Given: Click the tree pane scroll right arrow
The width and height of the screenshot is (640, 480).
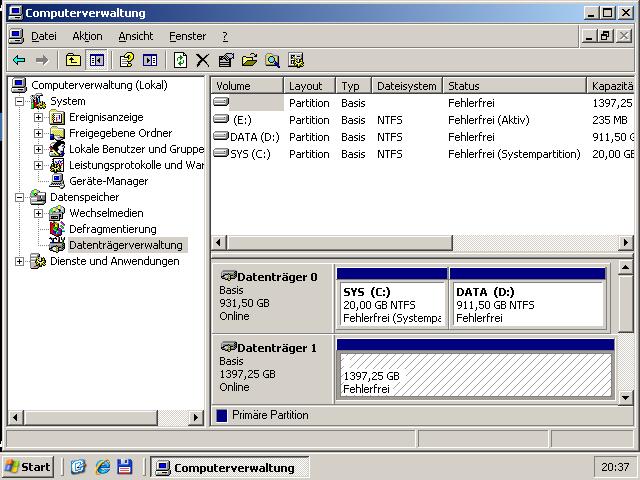Looking at the screenshot, I should point(196,418).
